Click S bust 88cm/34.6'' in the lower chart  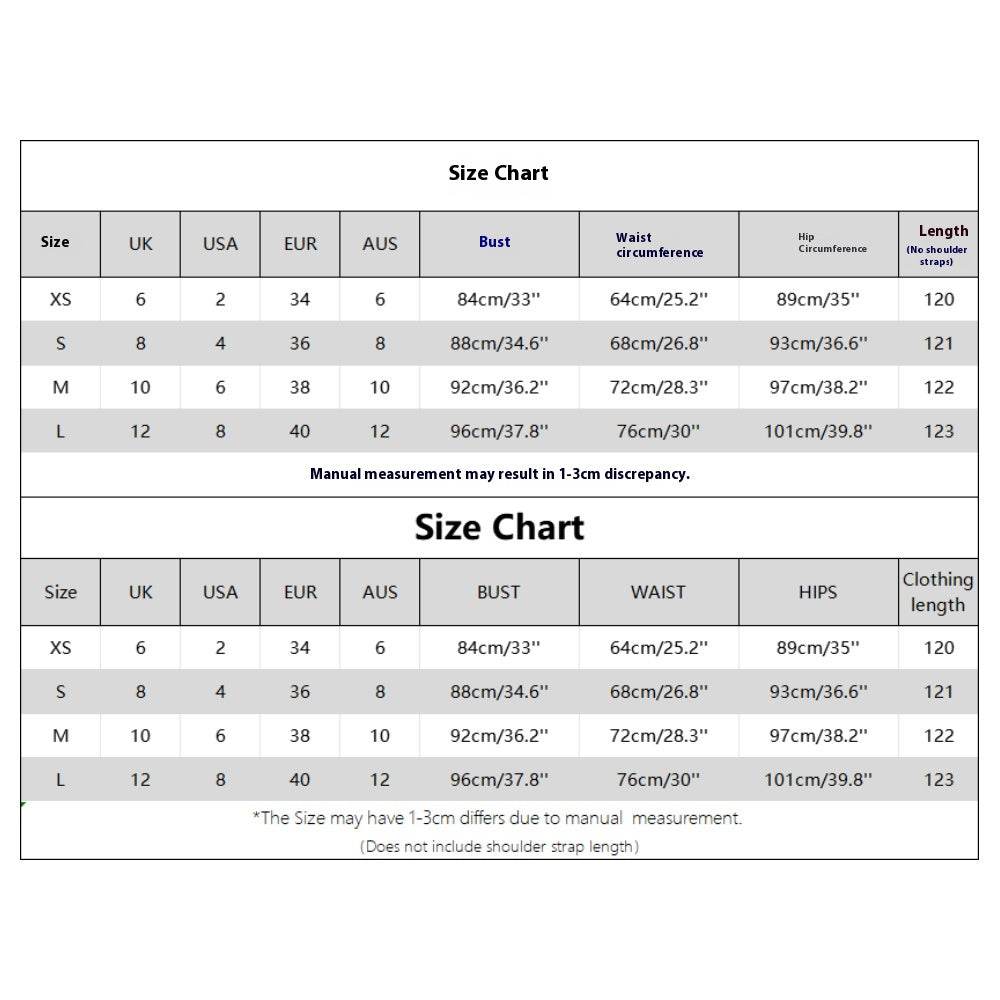click(x=498, y=692)
